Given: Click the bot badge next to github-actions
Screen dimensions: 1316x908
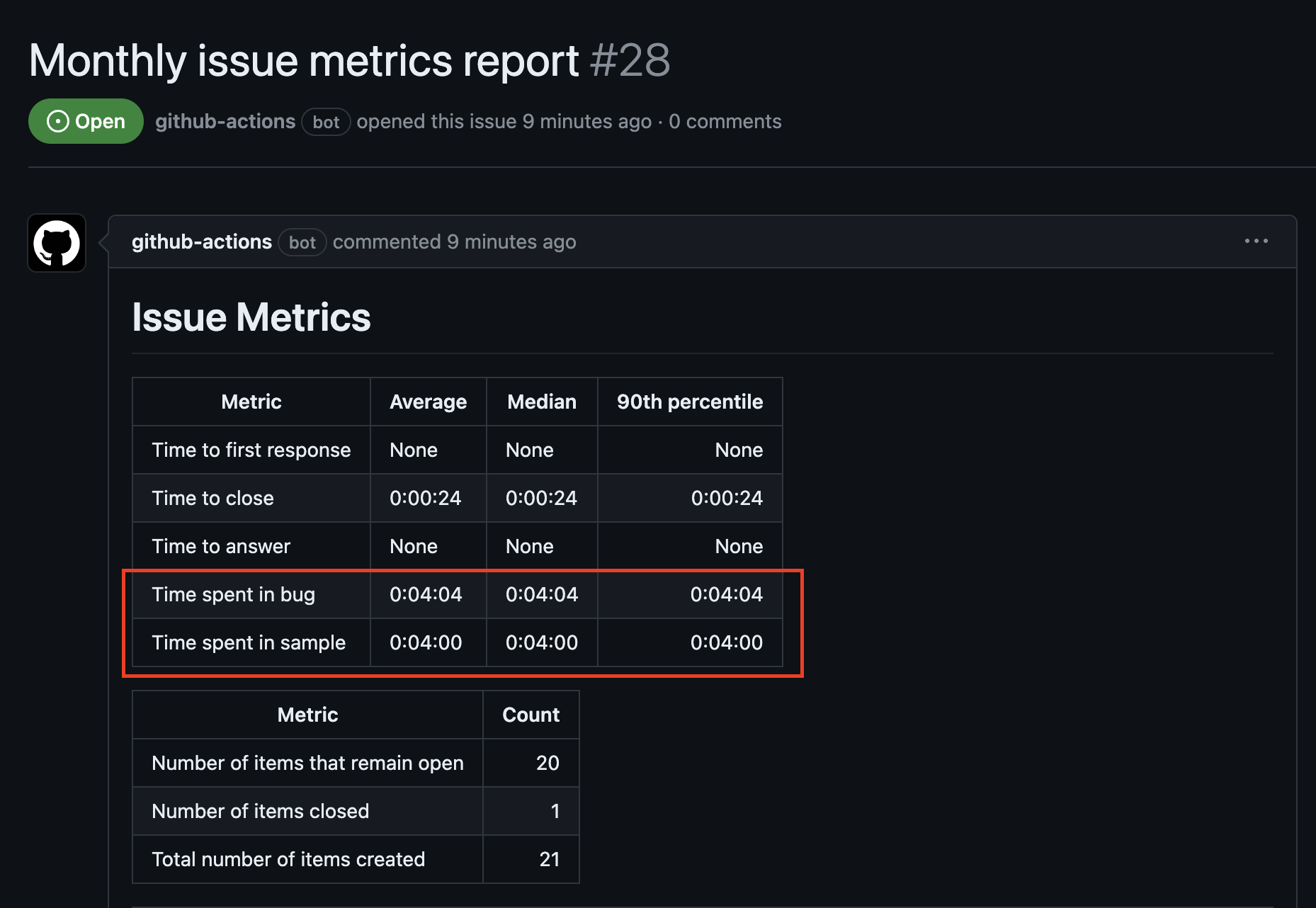Looking at the screenshot, I should click(x=326, y=121).
